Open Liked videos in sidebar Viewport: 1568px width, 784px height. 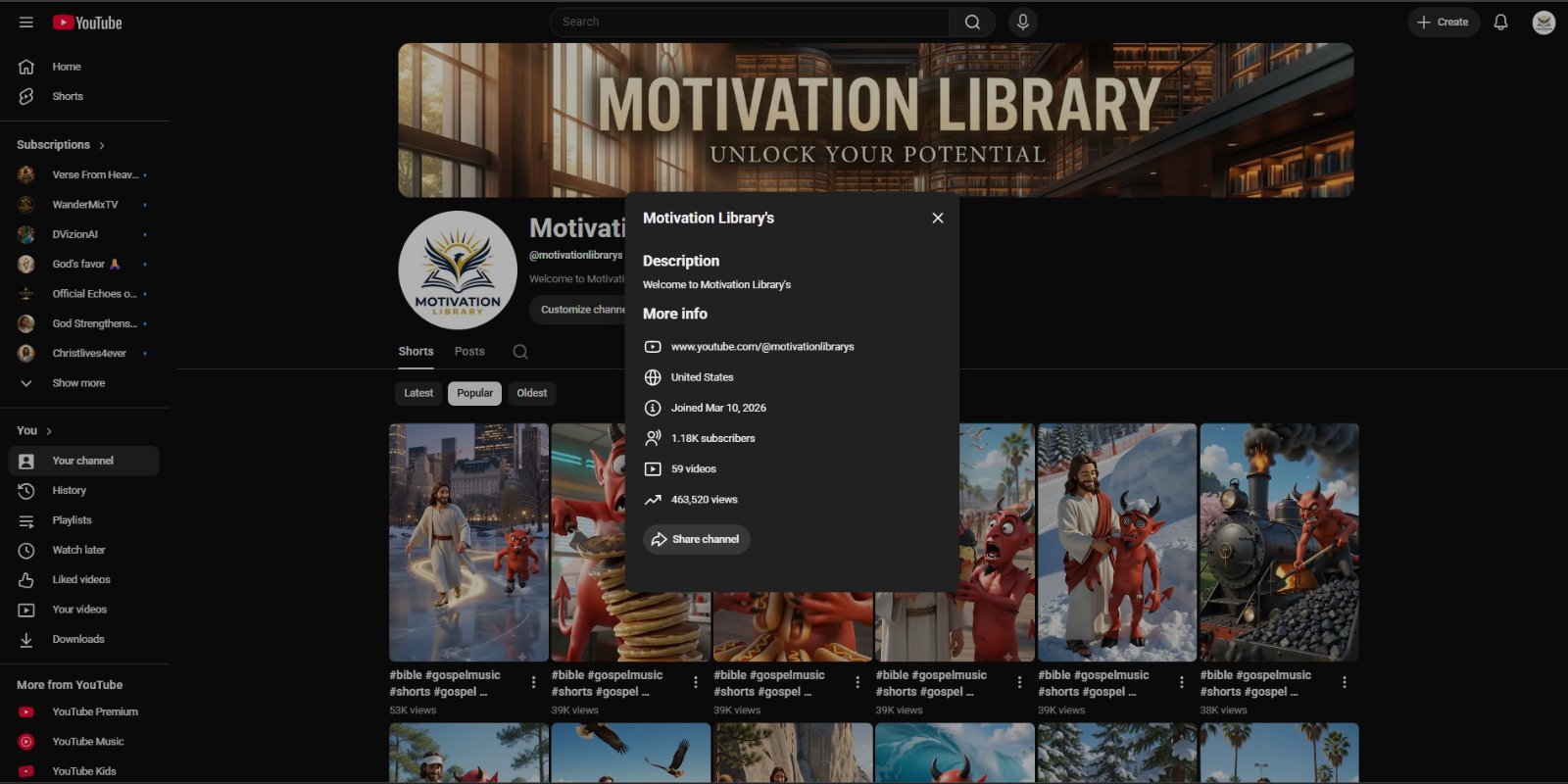(83, 580)
